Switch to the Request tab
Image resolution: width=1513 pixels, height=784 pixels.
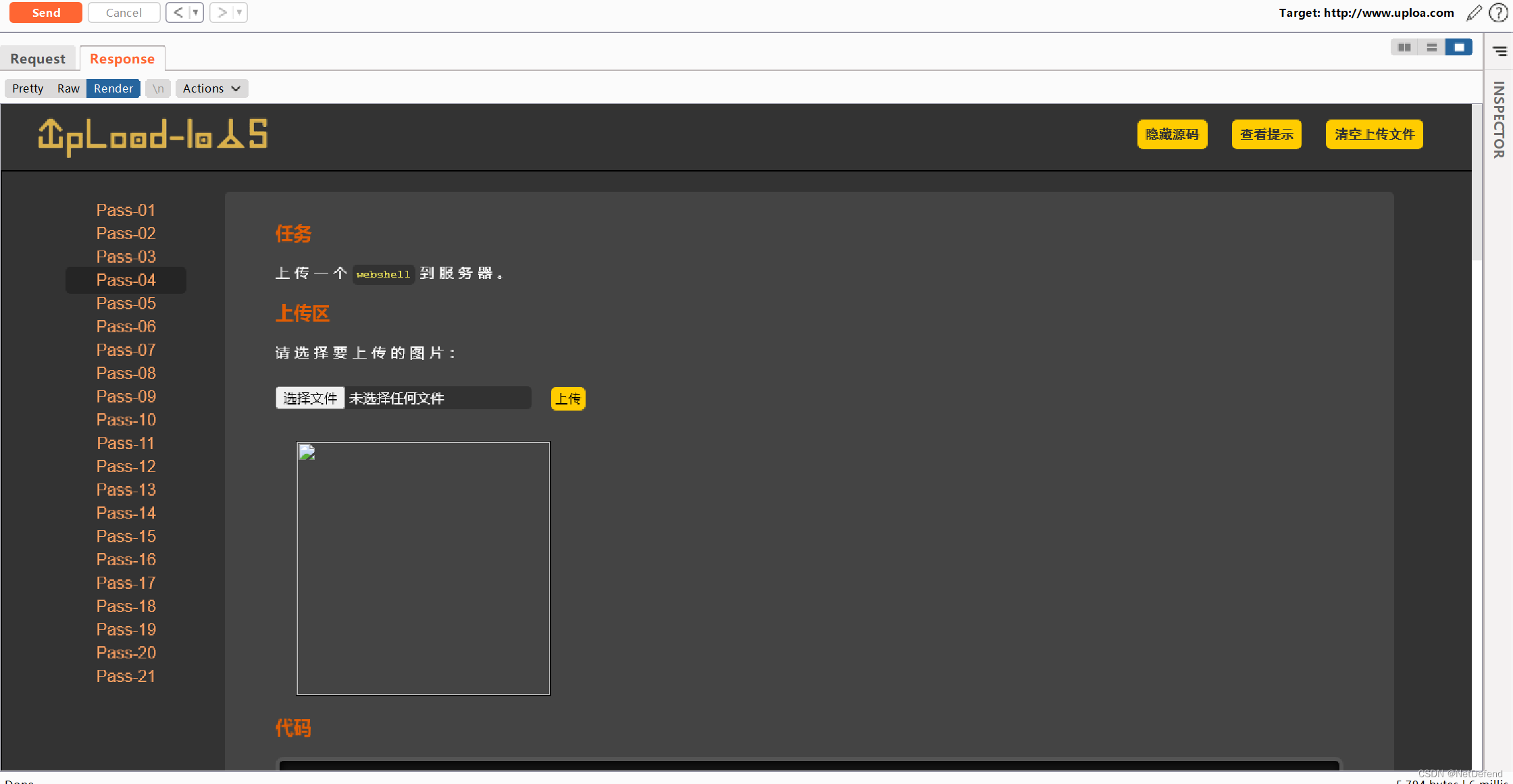[38, 59]
